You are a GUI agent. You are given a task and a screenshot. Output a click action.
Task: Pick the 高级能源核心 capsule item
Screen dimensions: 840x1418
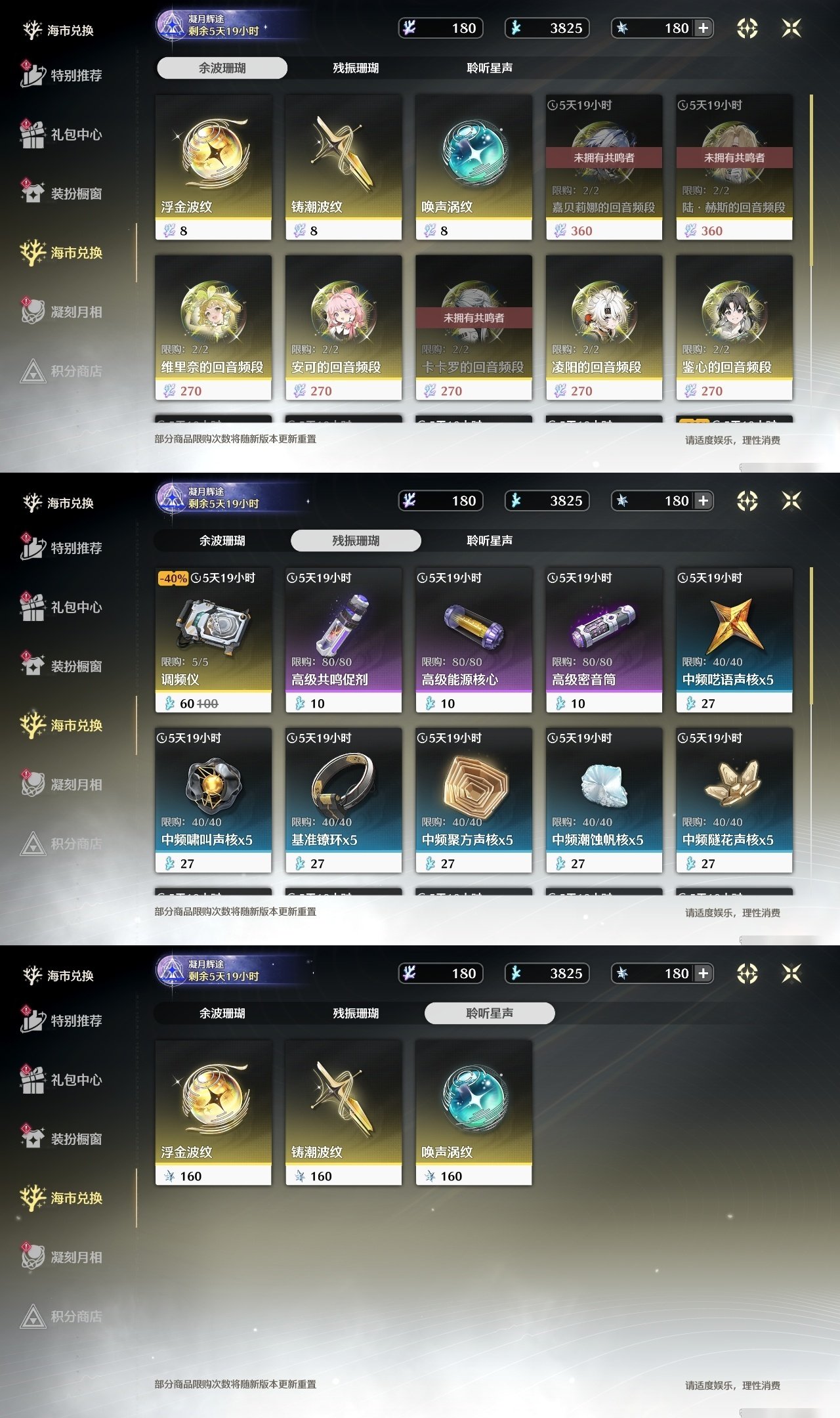(x=474, y=640)
